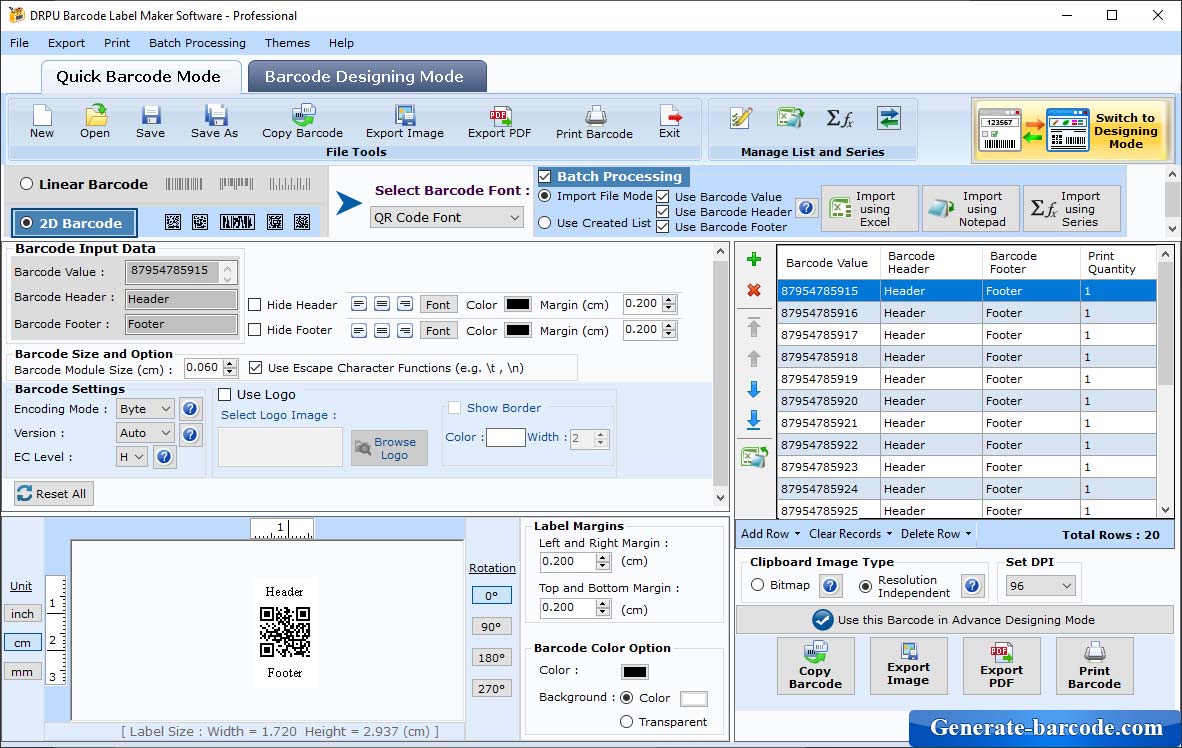Click the Background color white swatch
The height and width of the screenshot is (748, 1182).
pos(694,699)
